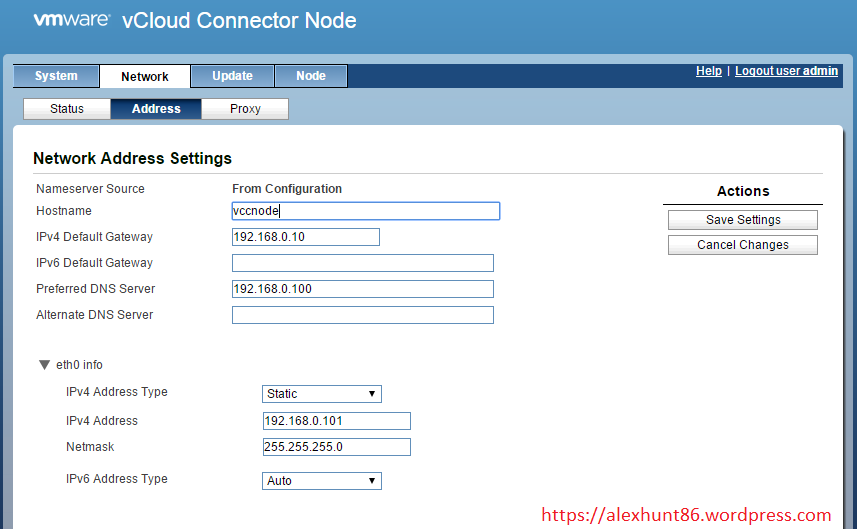Click the empty IPv6 Default Gateway field
857x529 pixels.
(x=362, y=263)
